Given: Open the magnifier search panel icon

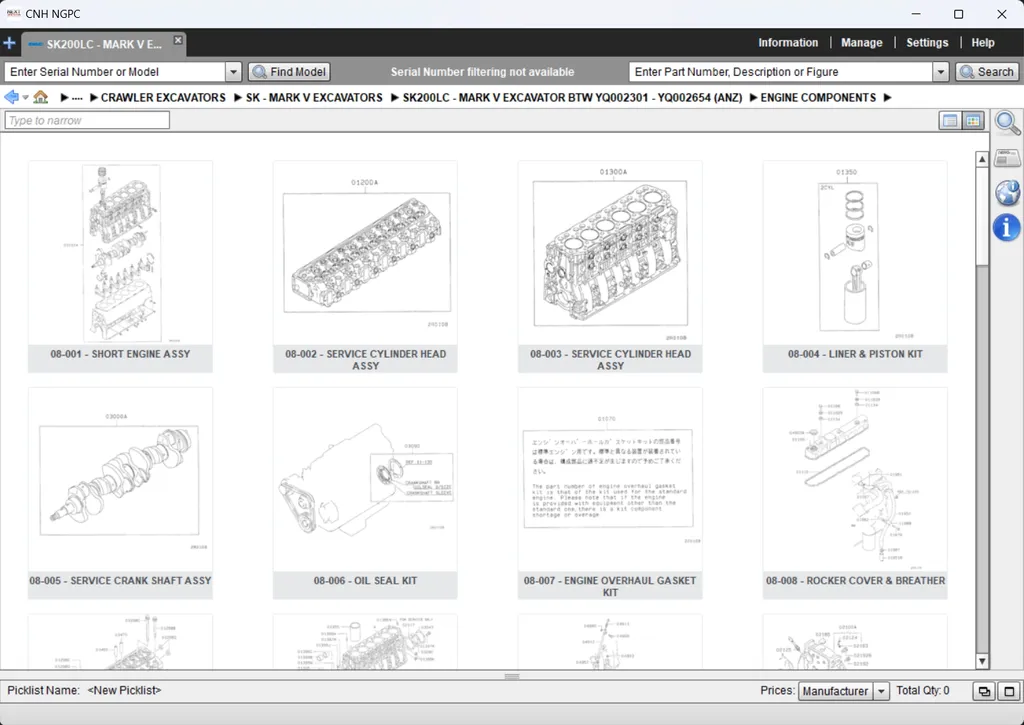Looking at the screenshot, I should click(x=1007, y=122).
